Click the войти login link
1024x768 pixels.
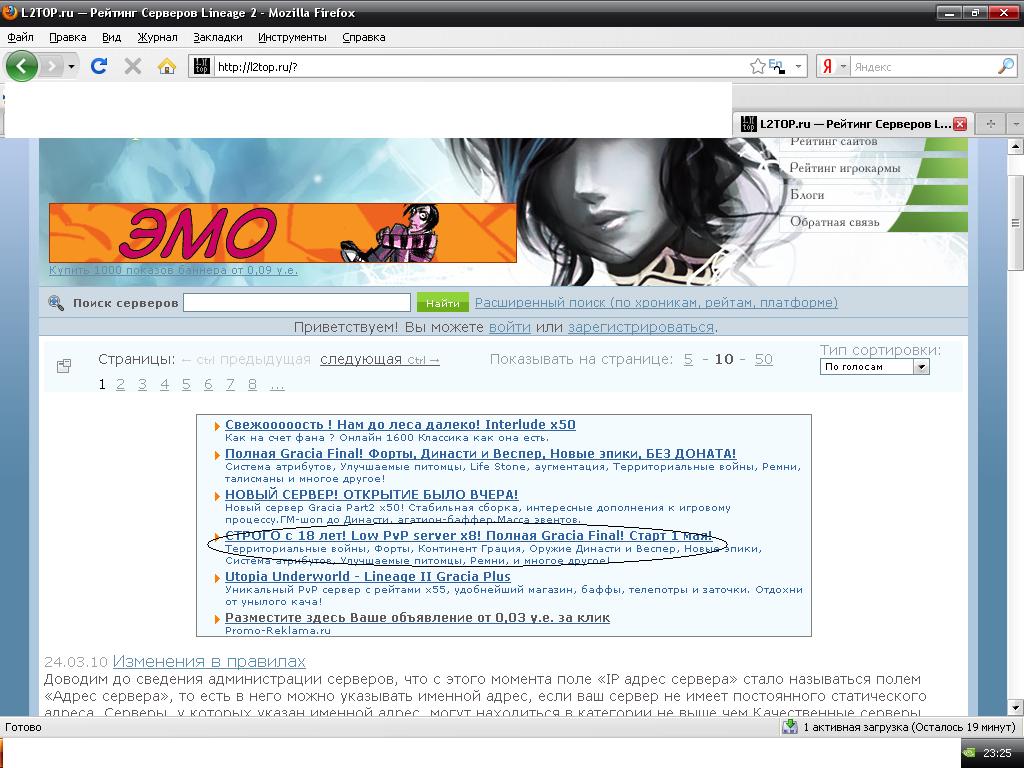(509, 327)
